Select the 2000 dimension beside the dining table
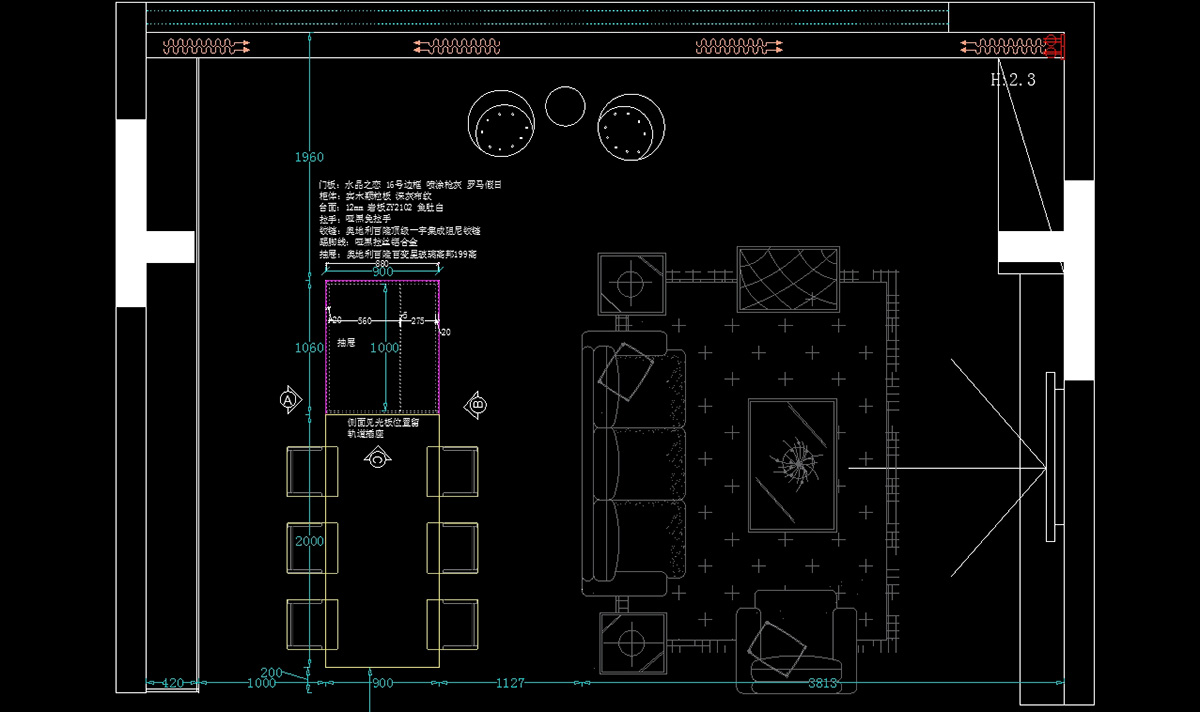1200x712 pixels. click(310, 540)
